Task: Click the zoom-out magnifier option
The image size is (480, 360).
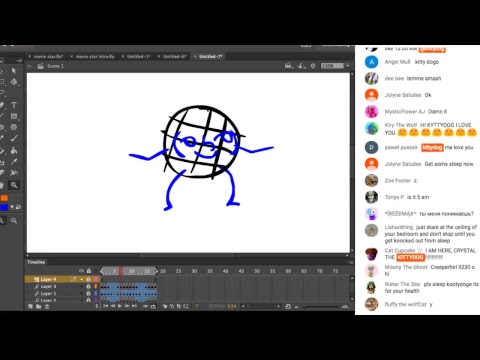Action: click(x=14, y=220)
